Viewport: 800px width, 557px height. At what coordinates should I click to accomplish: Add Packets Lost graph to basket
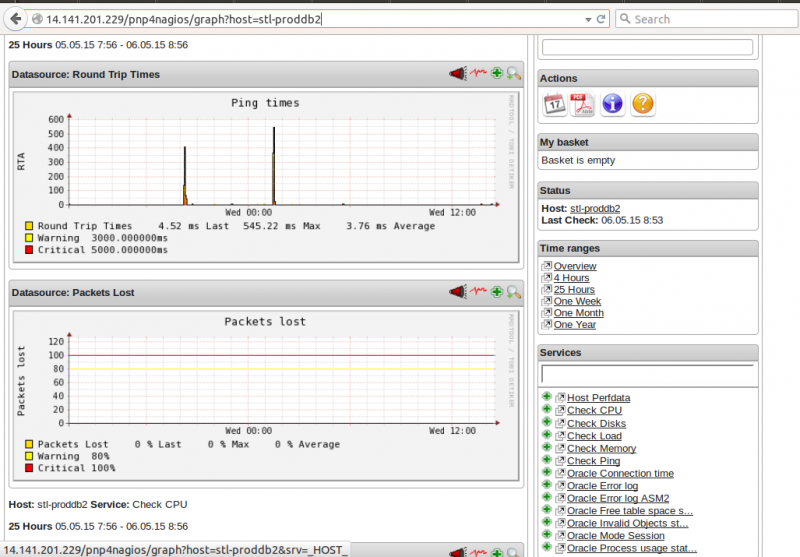[496, 291]
